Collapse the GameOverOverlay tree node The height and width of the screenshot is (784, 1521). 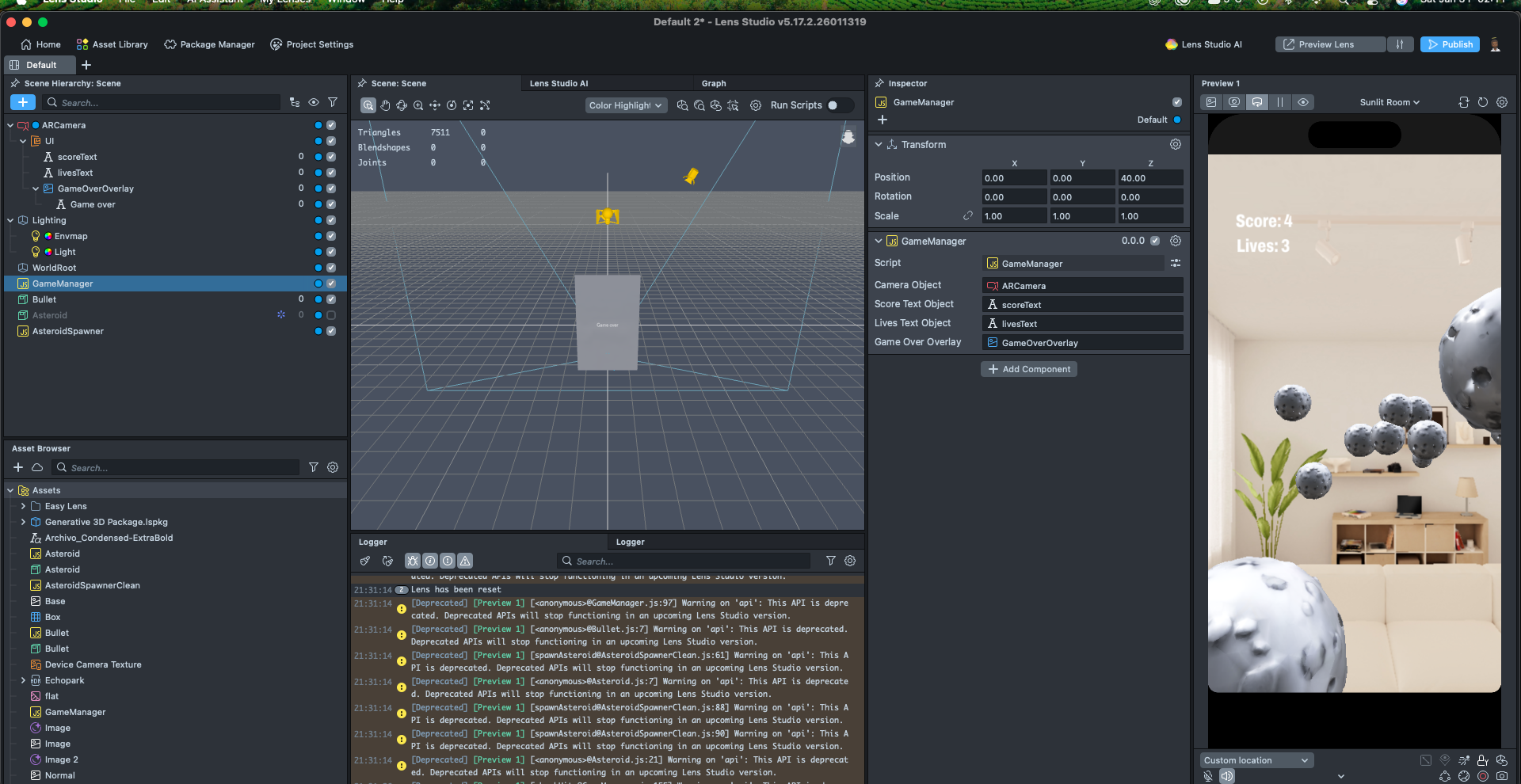[36, 188]
